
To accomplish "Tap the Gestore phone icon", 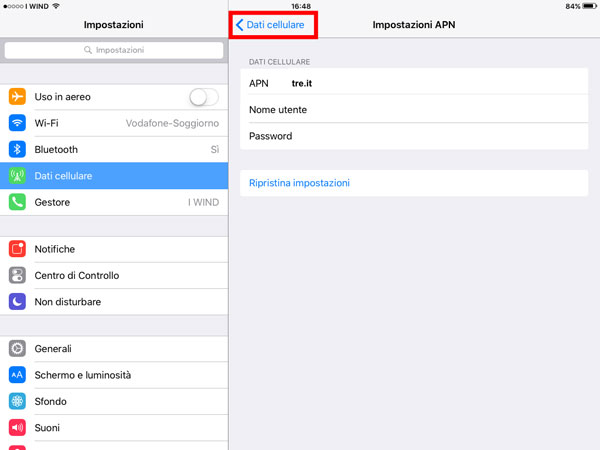I will [x=17, y=202].
